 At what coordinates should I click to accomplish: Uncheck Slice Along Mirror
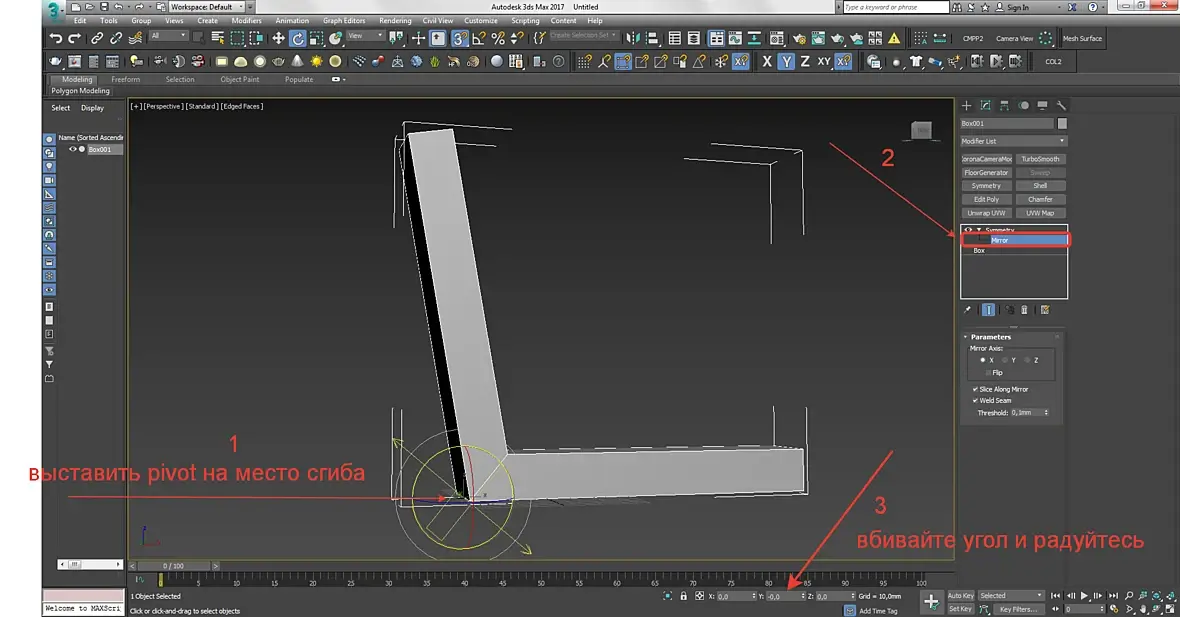pyautogui.click(x=975, y=389)
